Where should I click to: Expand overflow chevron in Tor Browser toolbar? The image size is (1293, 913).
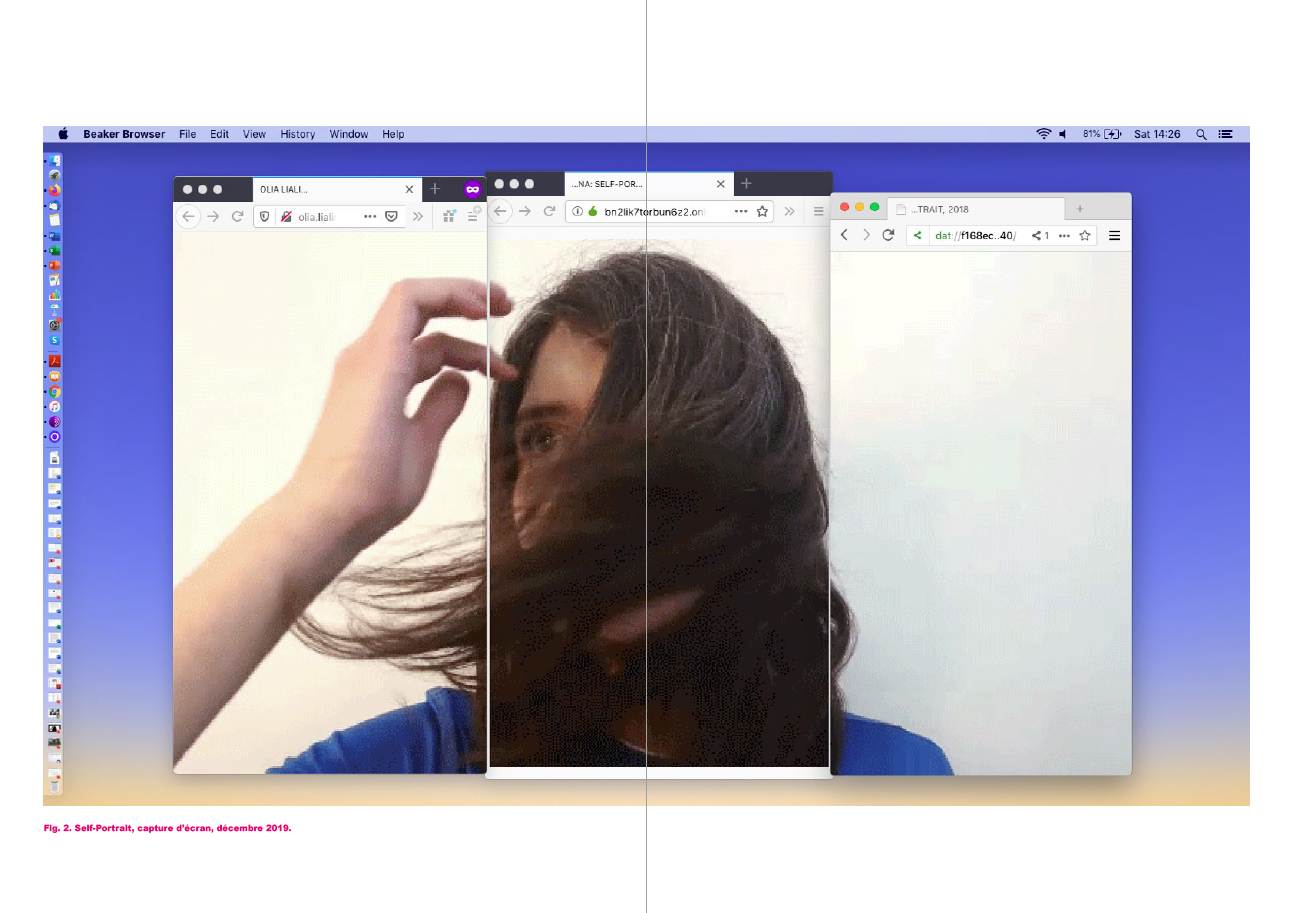click(x=789, y=211)
